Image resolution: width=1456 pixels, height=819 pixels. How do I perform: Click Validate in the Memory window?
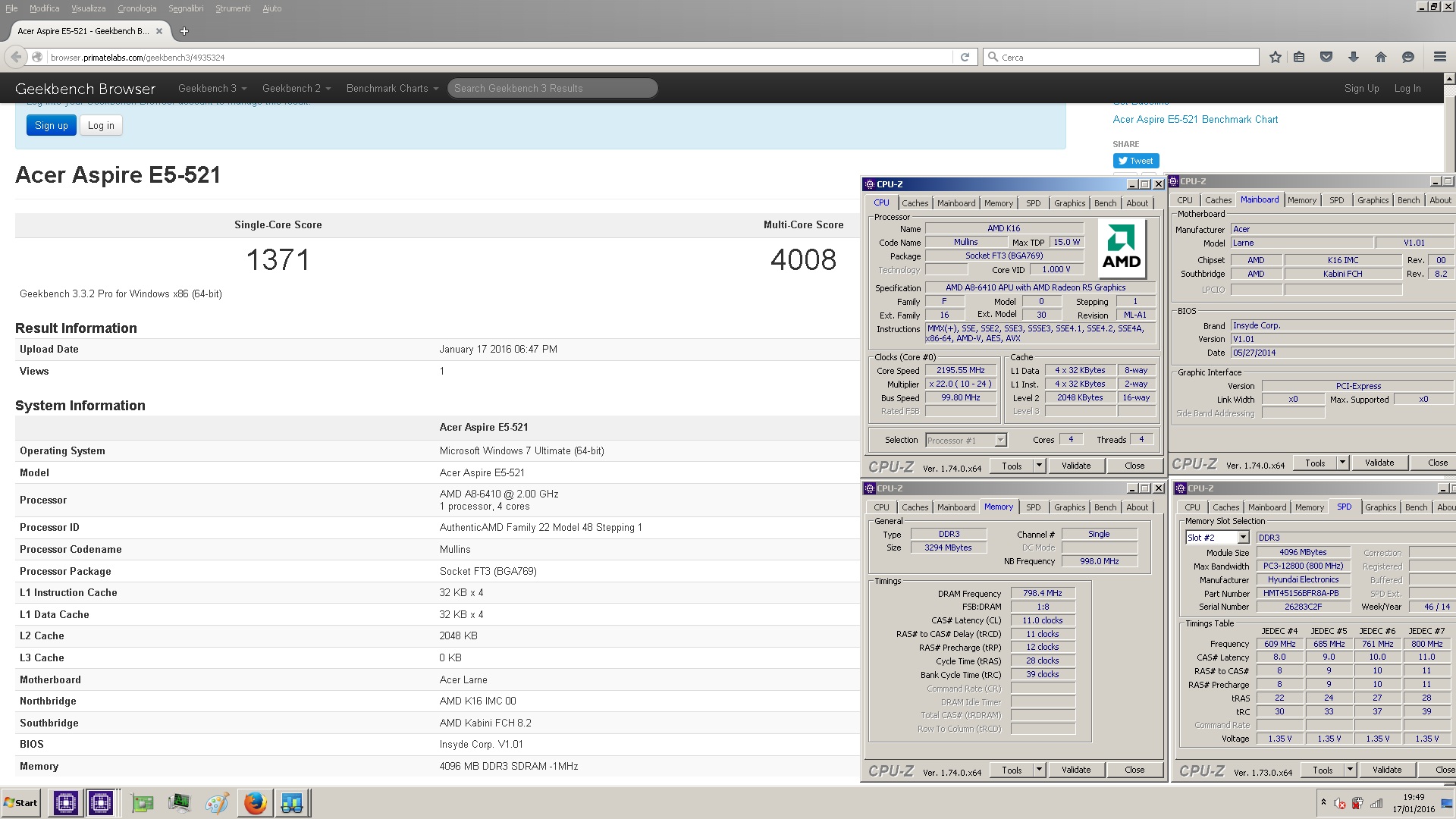tap(1076, 770)
